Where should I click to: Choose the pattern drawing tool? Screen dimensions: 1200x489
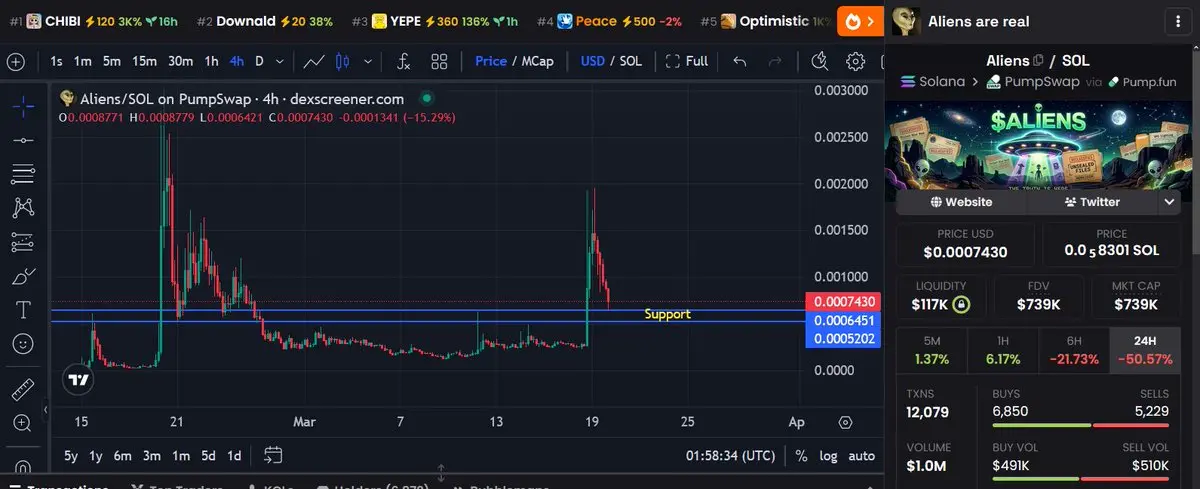click(x=22, y=208)
